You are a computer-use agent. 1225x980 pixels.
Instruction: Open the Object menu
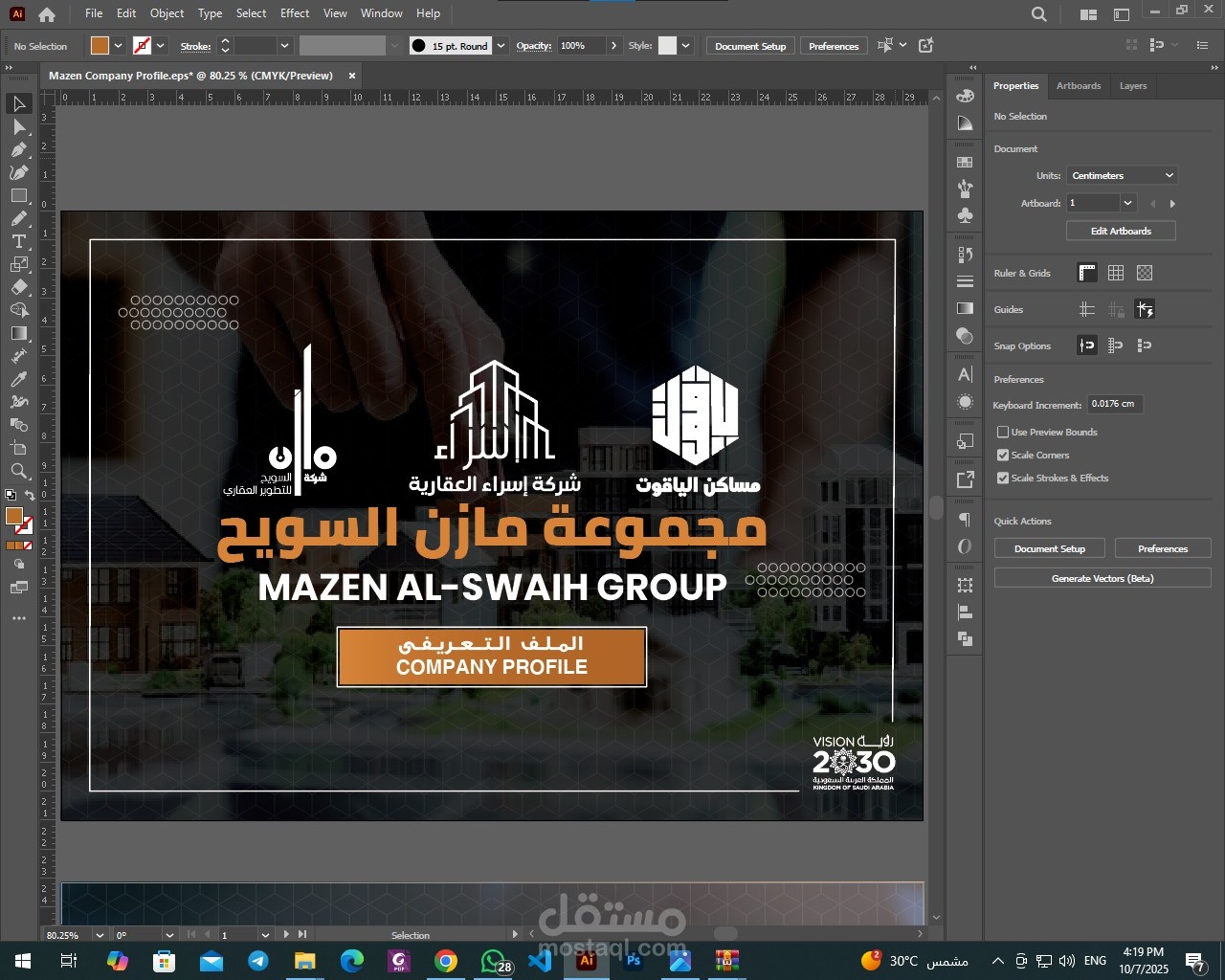[x=167, y=13]
